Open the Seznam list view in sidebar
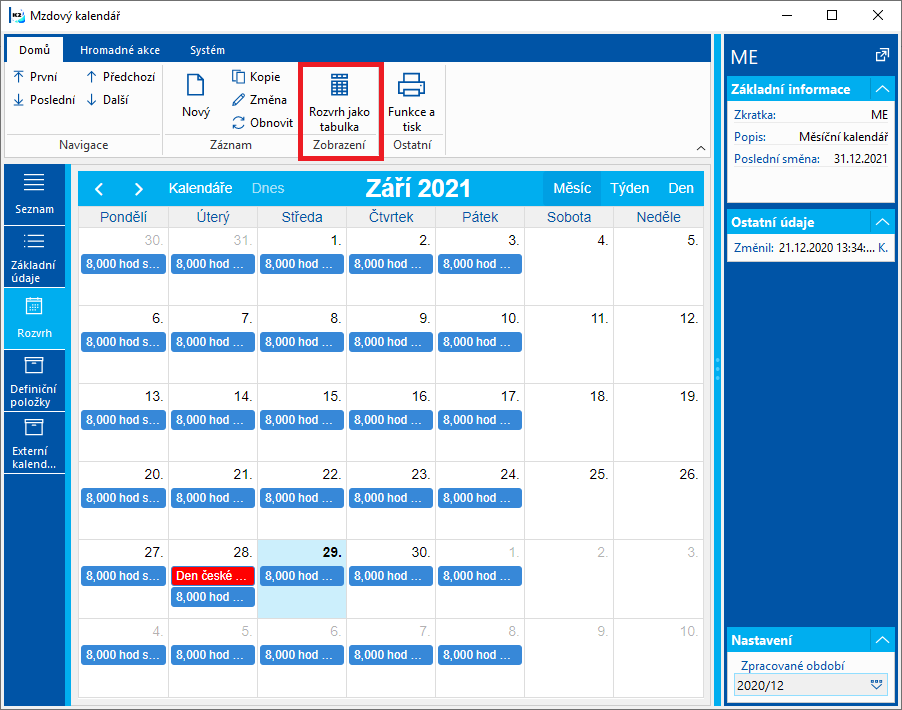This screenshot has width=902, height=710. (34, 194)
